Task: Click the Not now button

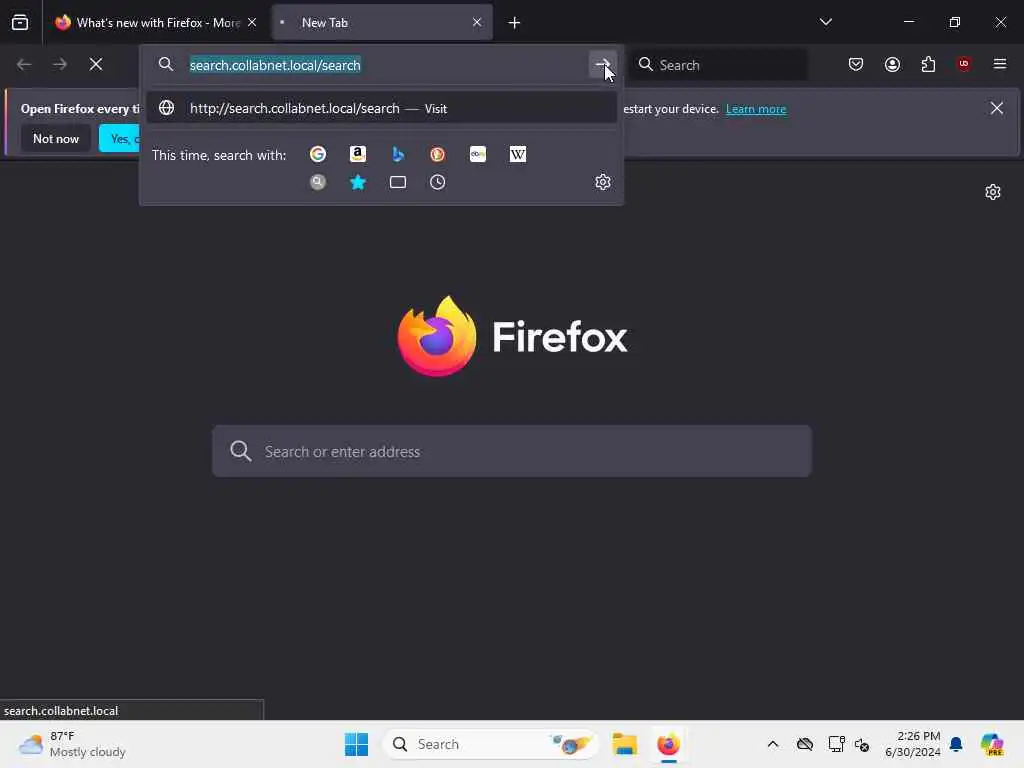Action: click(x=56, y=139)
